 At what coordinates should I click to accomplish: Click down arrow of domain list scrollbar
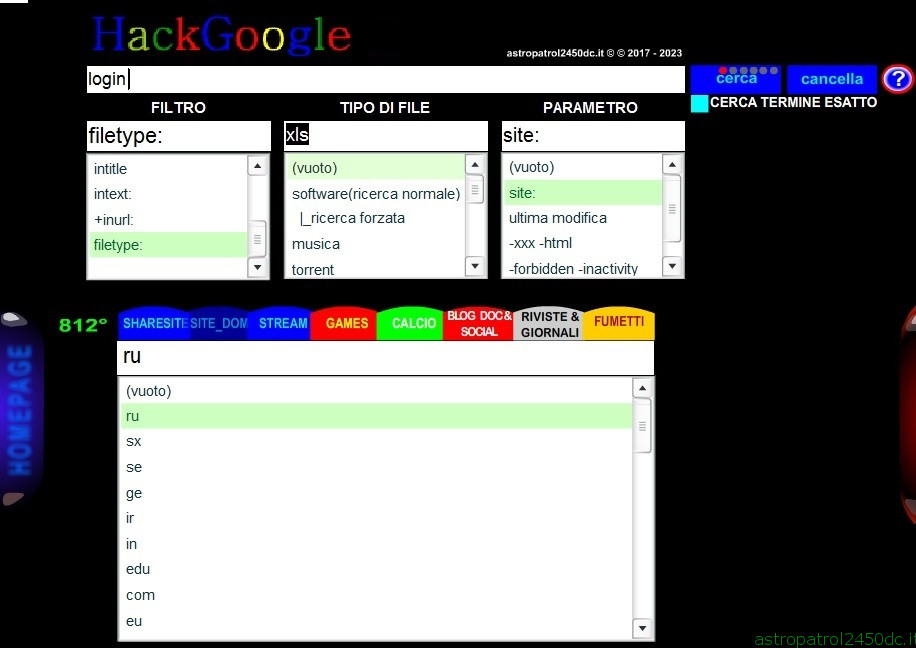(x=642, y=628)
